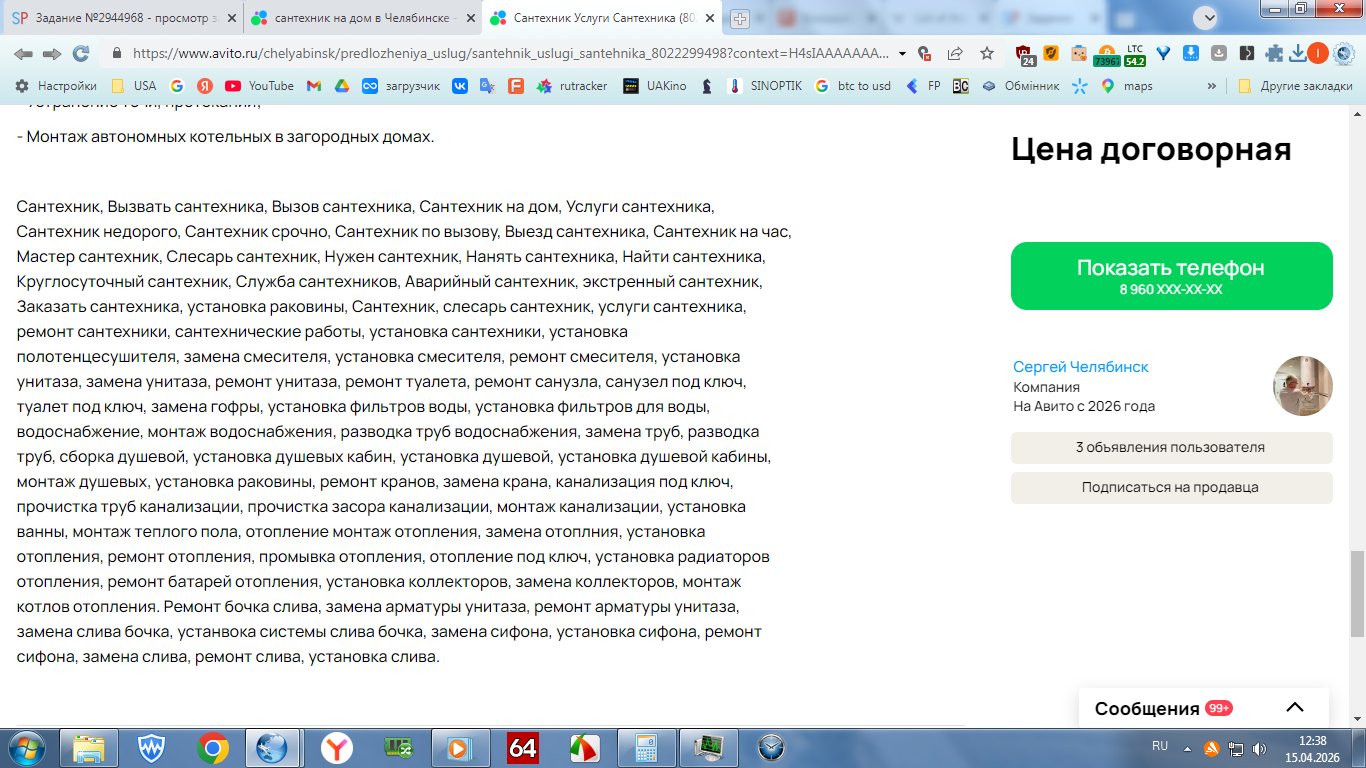Expand the Сообщения chat panel
1366x768 pixels.
point(1295,708)
